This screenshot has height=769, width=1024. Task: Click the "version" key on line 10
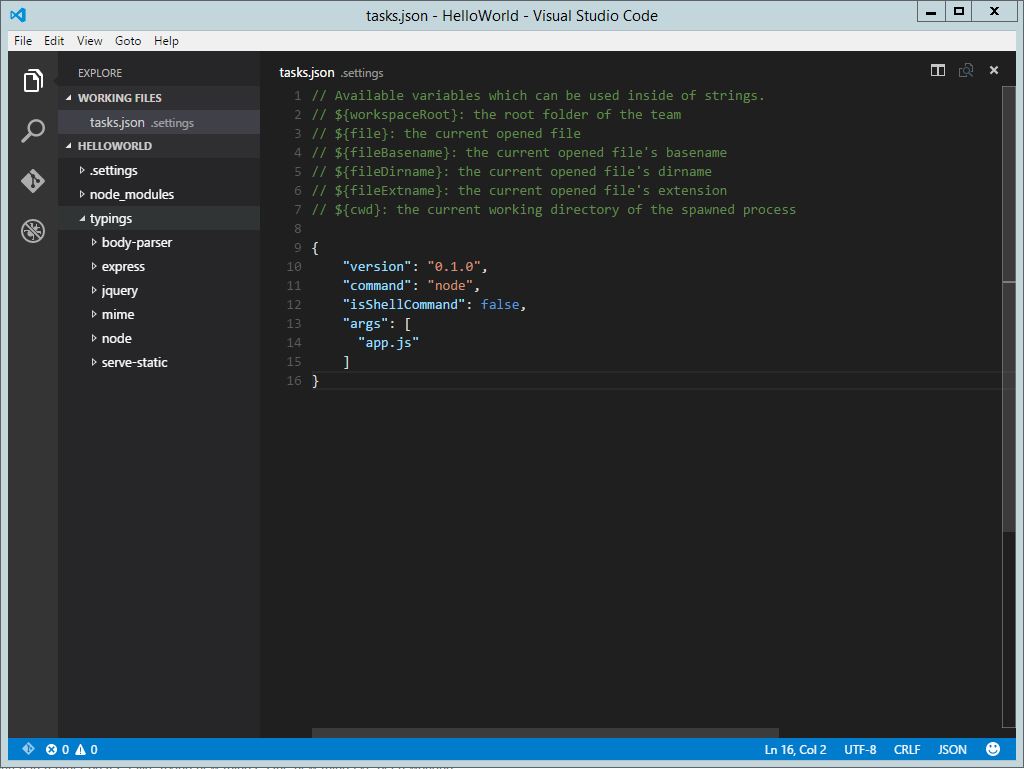point(377,266)
